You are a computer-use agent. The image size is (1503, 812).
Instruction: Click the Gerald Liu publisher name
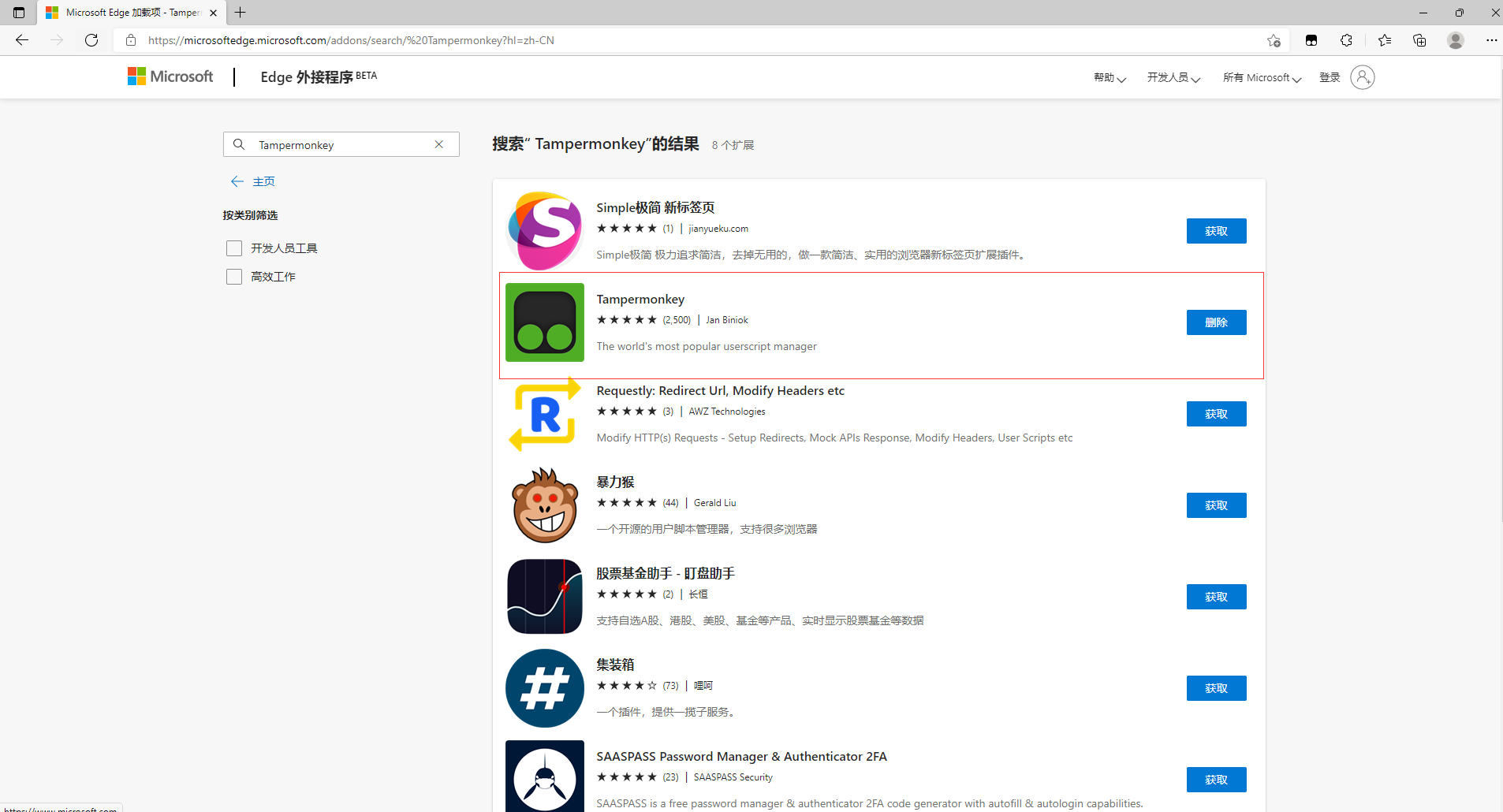click(715, 503)
